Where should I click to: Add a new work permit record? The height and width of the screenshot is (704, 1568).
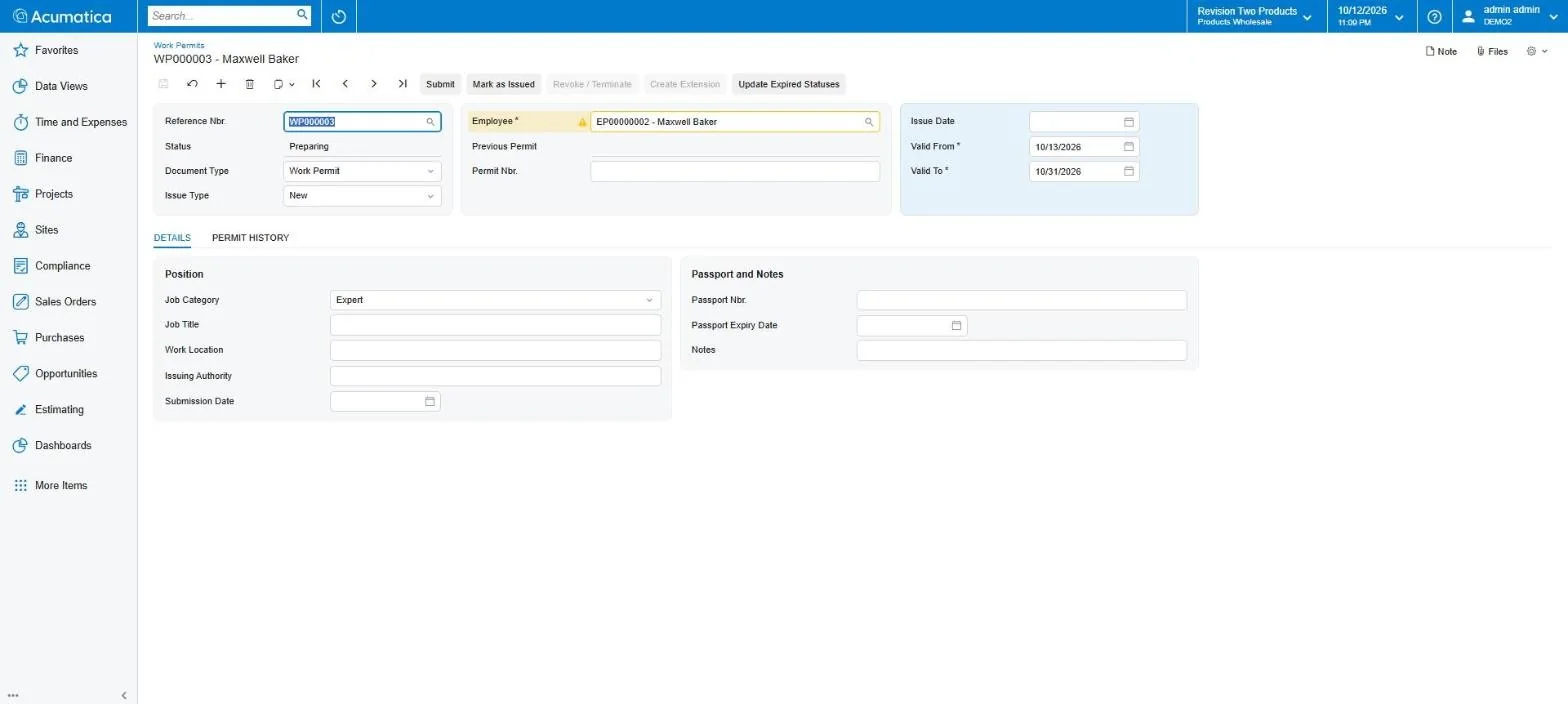point(221,84)
